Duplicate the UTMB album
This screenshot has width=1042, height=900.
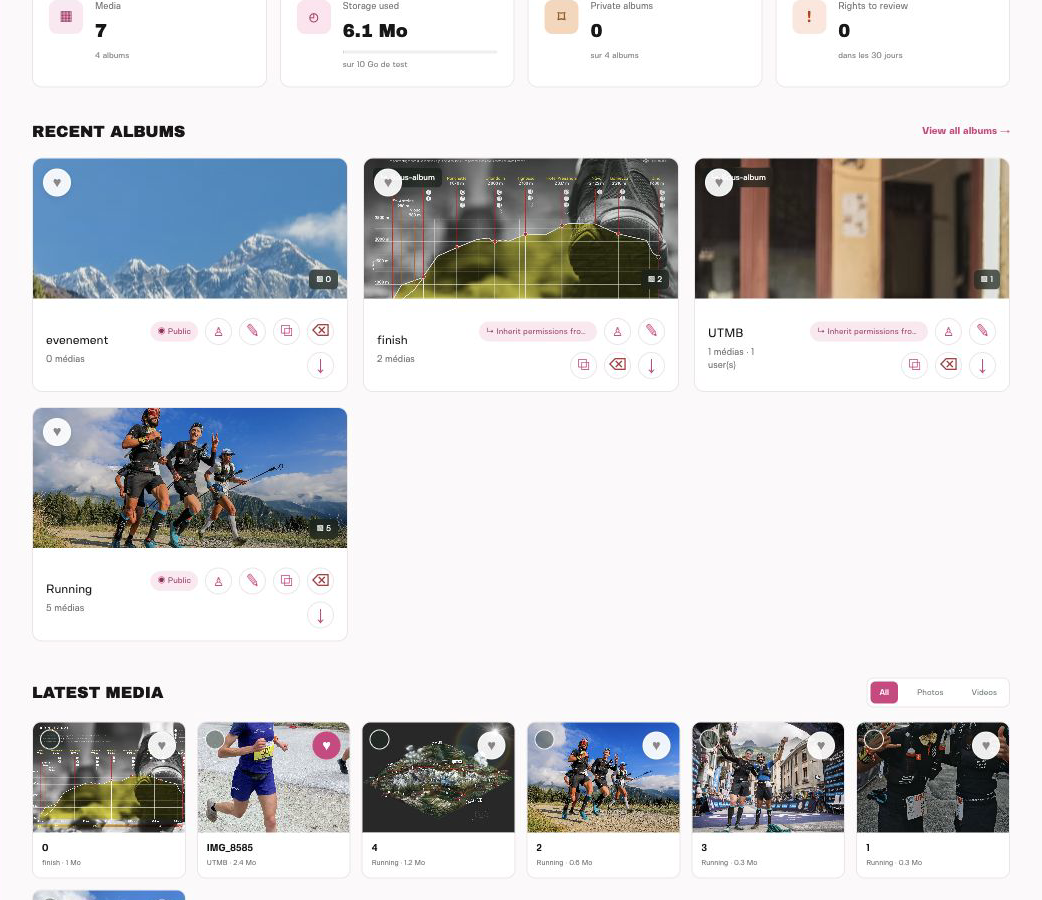tap(914, 365)
